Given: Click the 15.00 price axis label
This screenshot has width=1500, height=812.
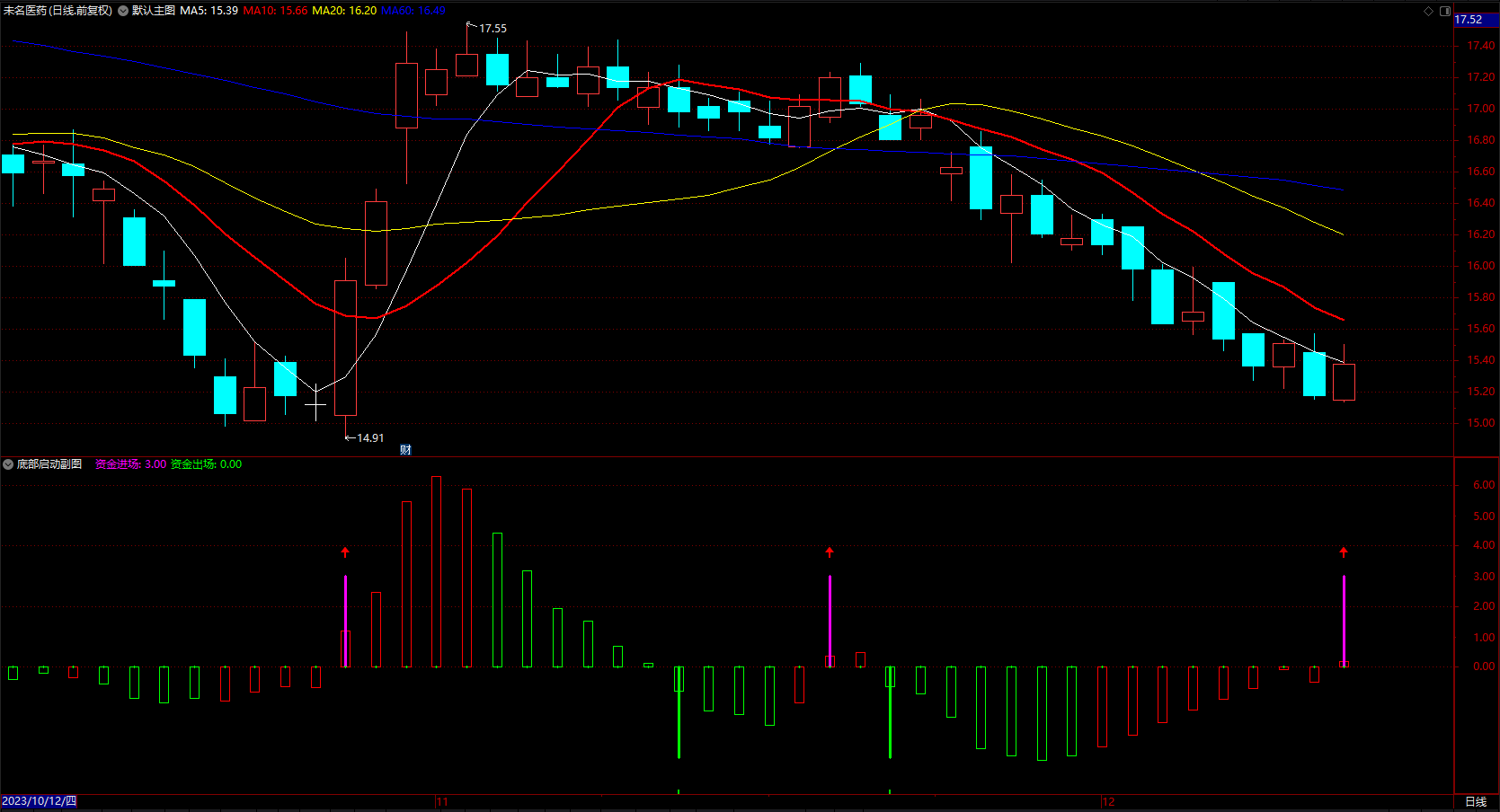Looking at the screenshot, I should (x=1481, y=423).
